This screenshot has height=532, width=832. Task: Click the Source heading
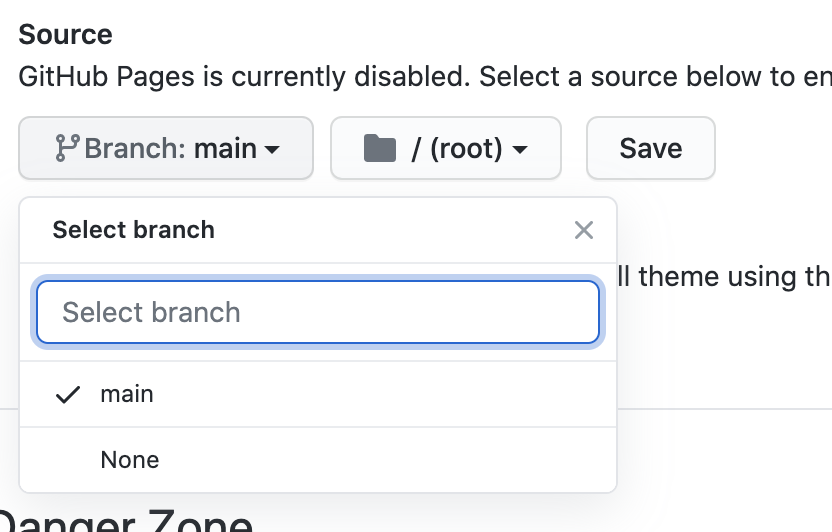[65, 34]
